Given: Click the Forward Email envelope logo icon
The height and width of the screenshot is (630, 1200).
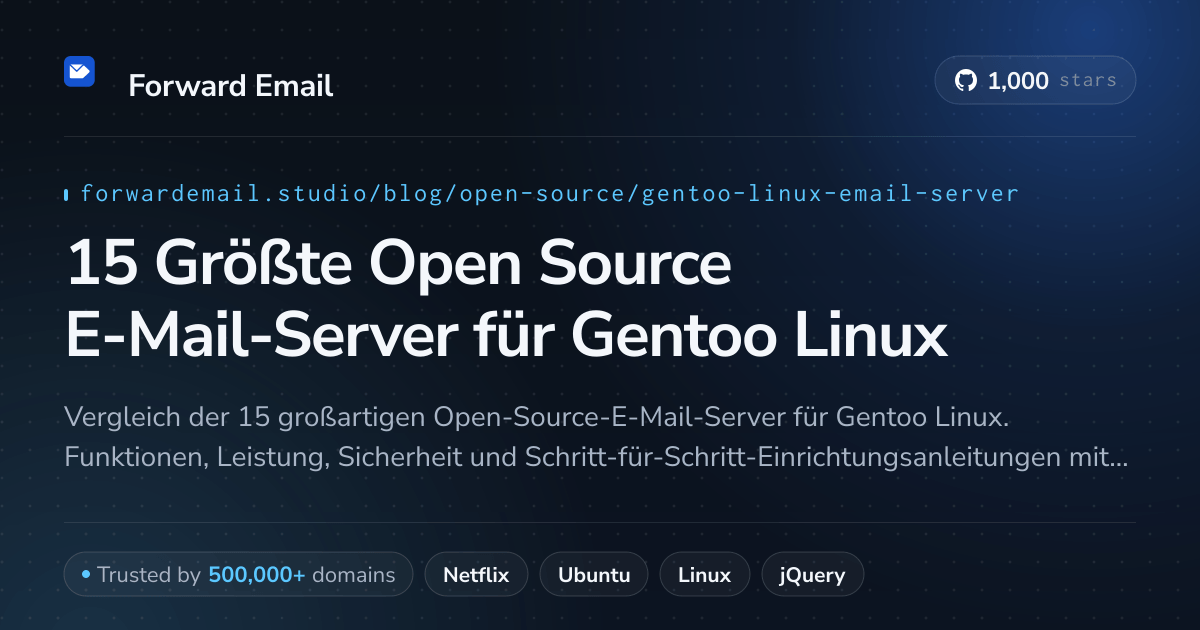Looking at the screenshot, I should [x=79, y=71].
